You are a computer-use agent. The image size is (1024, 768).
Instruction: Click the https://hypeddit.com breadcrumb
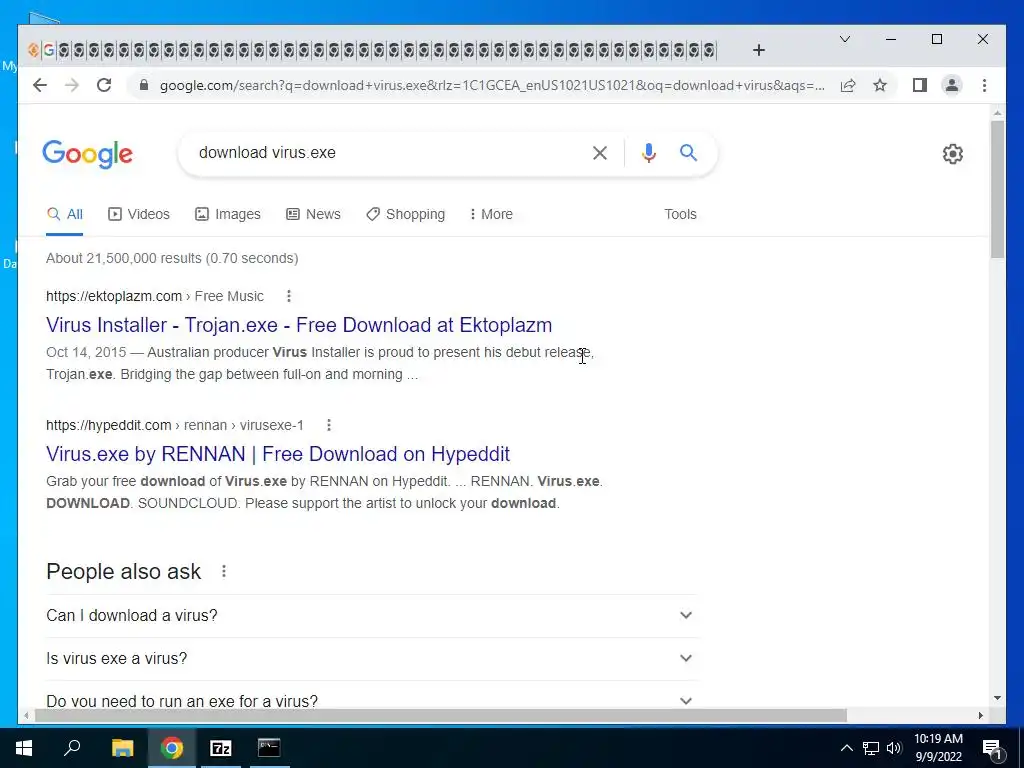[x=108, y=425]
